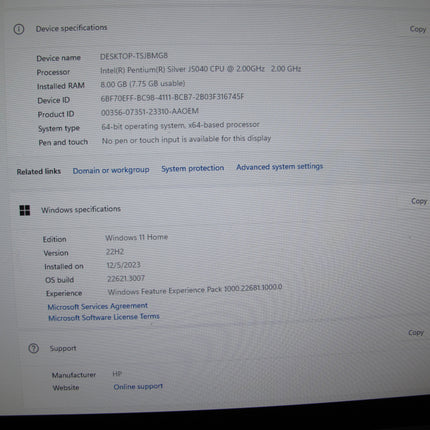Select the Windows Feature Experience Pack value

point(195,289)
